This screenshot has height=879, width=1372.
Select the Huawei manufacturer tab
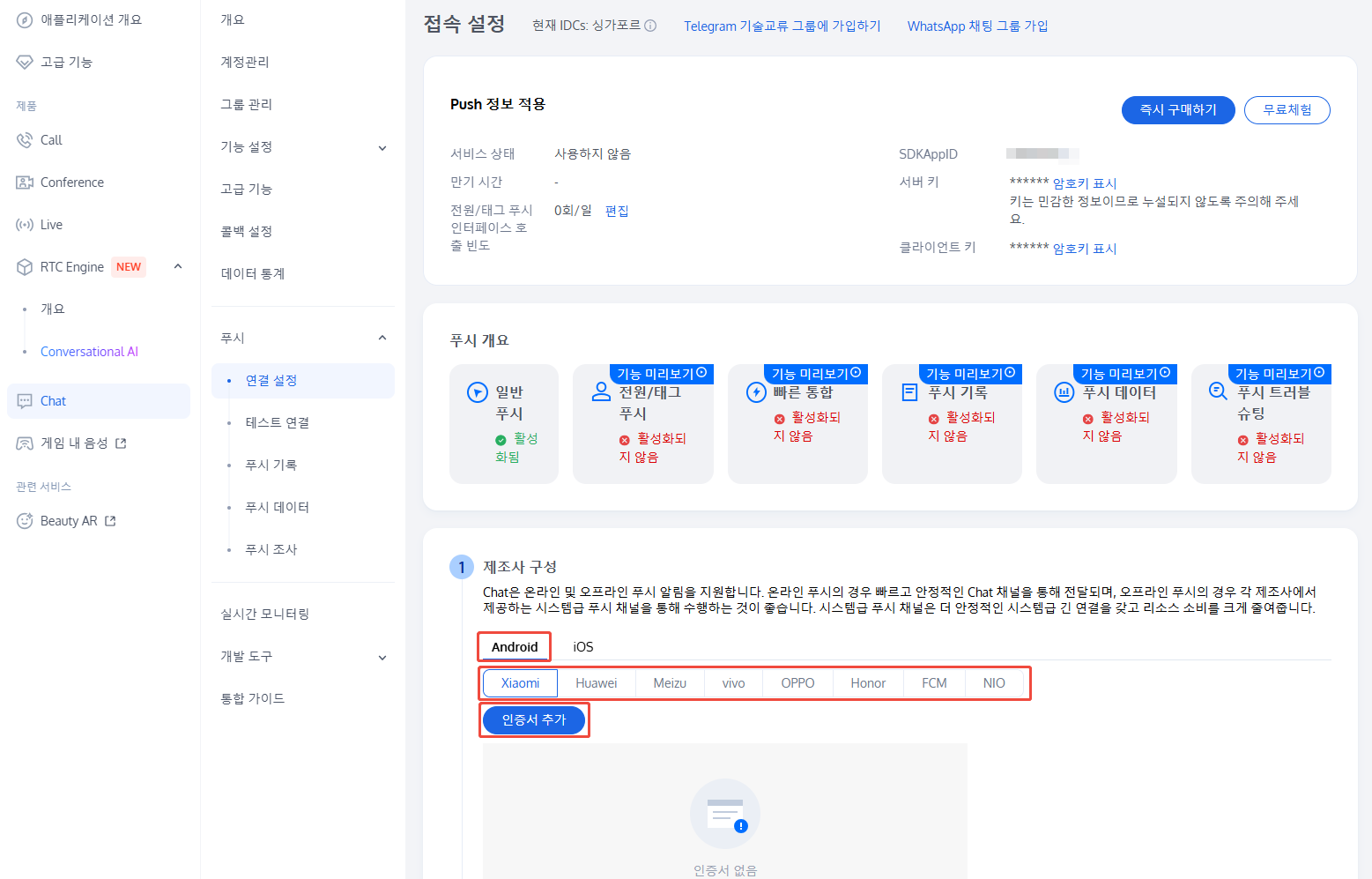click(x=596, y=683)
